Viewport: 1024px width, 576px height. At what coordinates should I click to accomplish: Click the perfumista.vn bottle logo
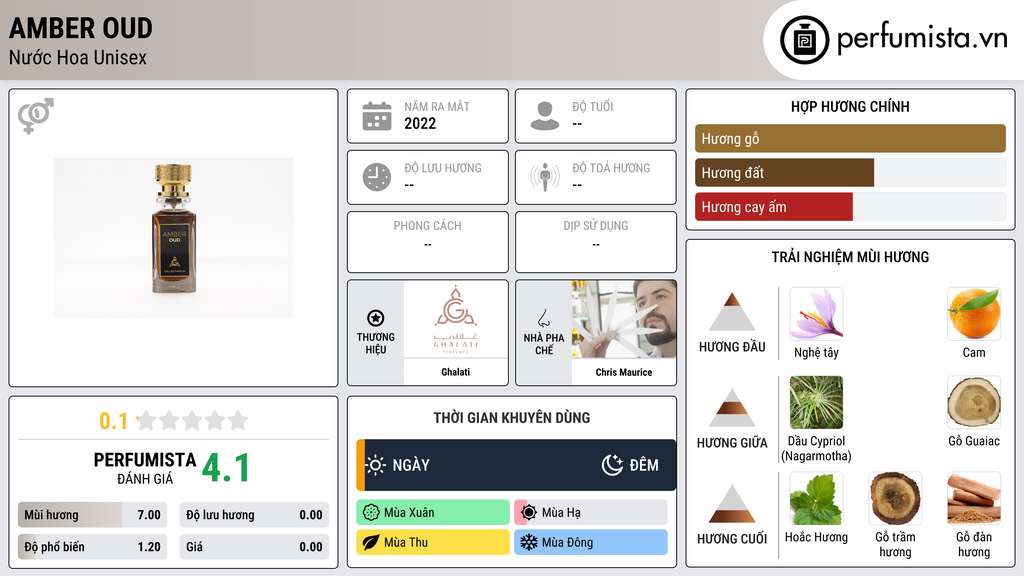pos(804,40)
